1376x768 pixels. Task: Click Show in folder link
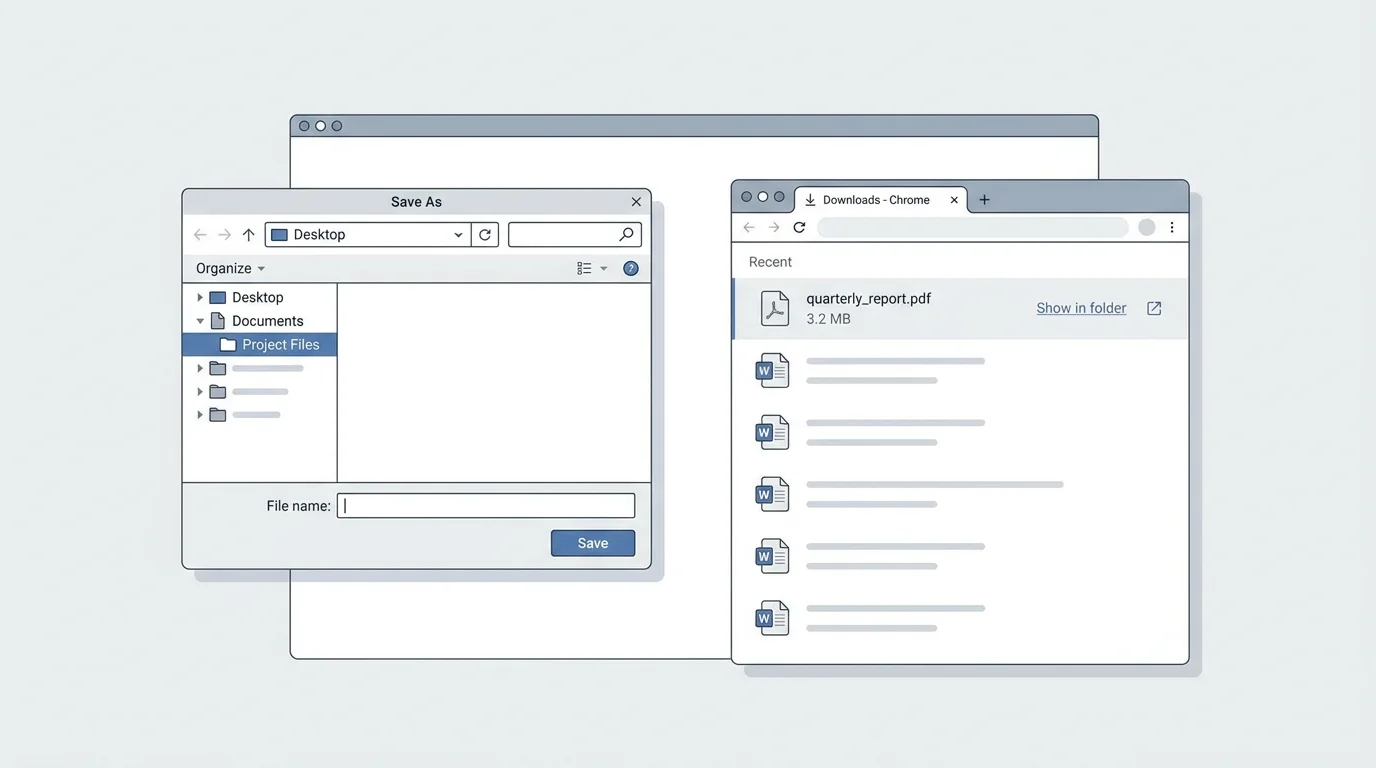pyautogui.click(x=1081, y=308)
